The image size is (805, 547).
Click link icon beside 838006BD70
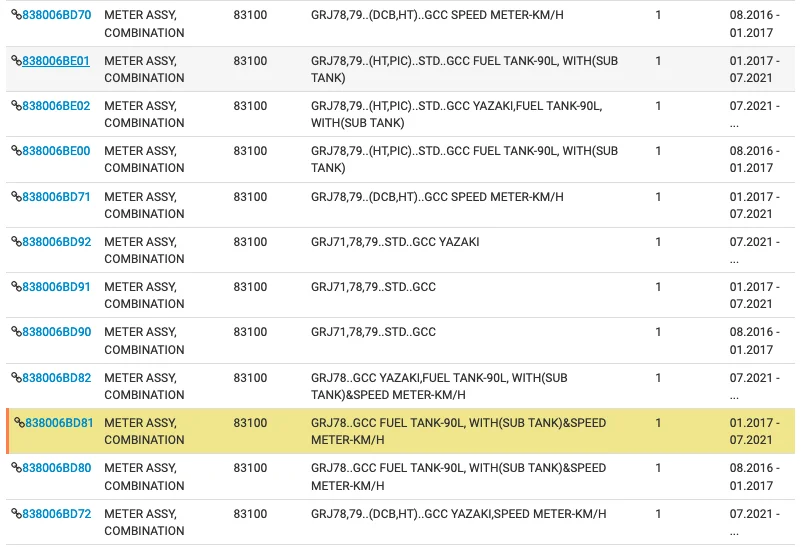(x=16, y=15)
